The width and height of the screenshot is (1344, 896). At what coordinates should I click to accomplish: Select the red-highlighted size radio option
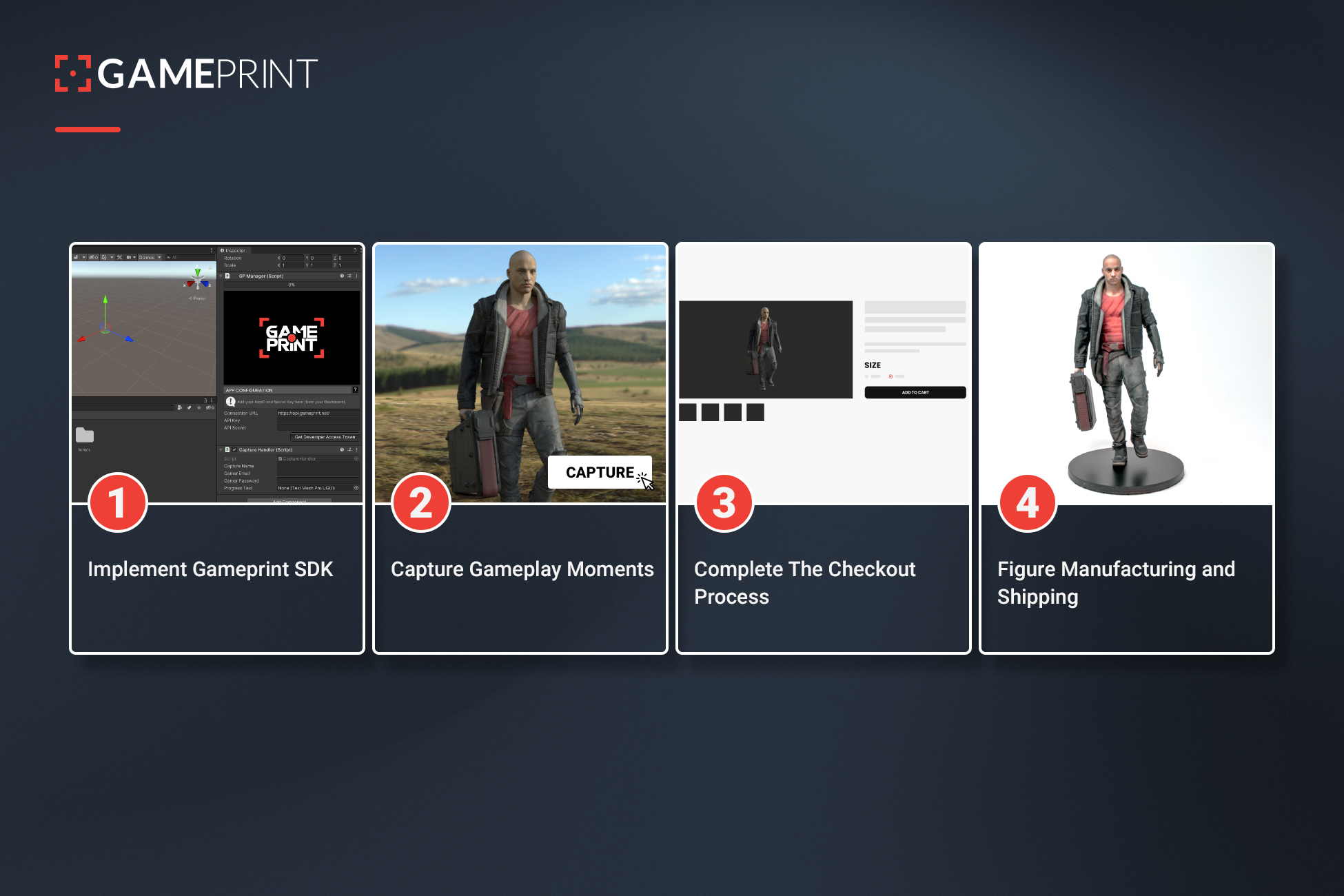pyautogui.click(x=890, y=376)
